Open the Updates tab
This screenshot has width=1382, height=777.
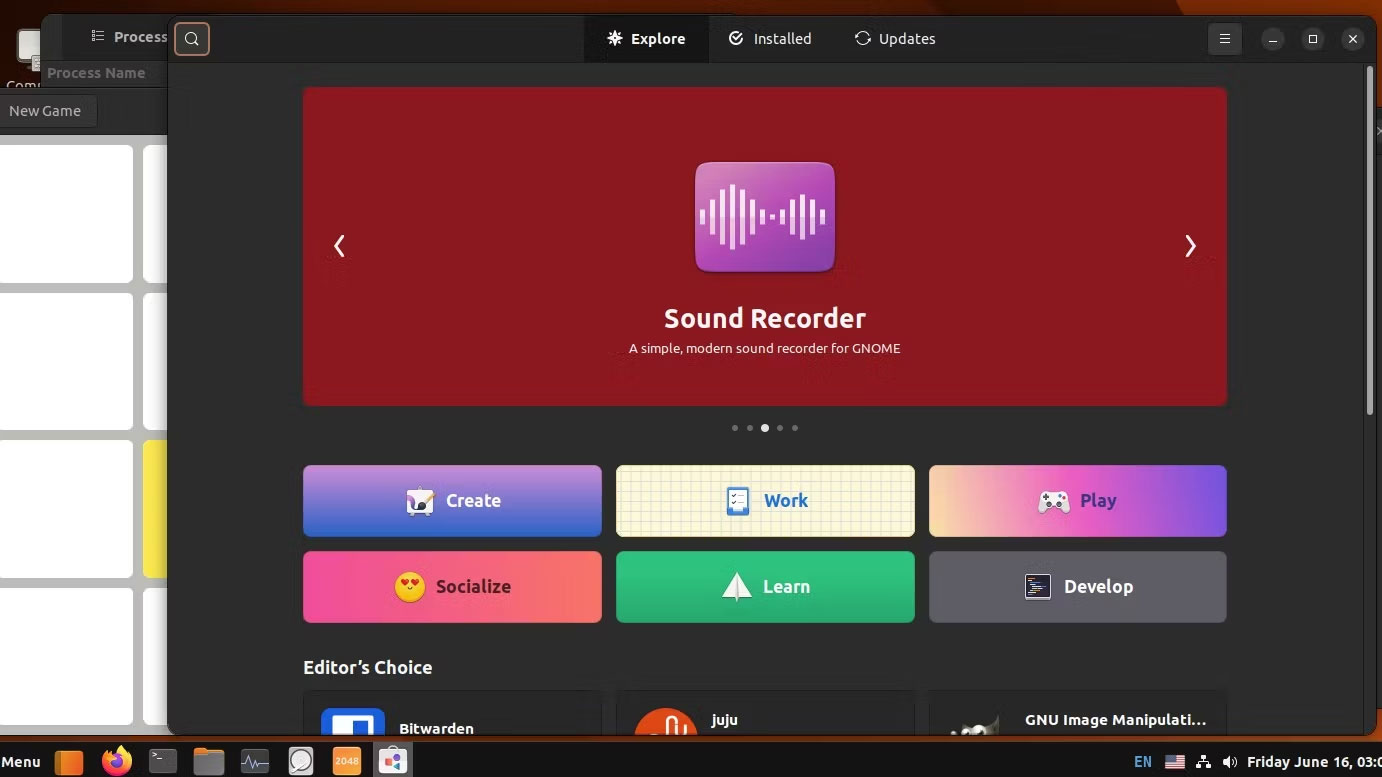click(895, 39)
